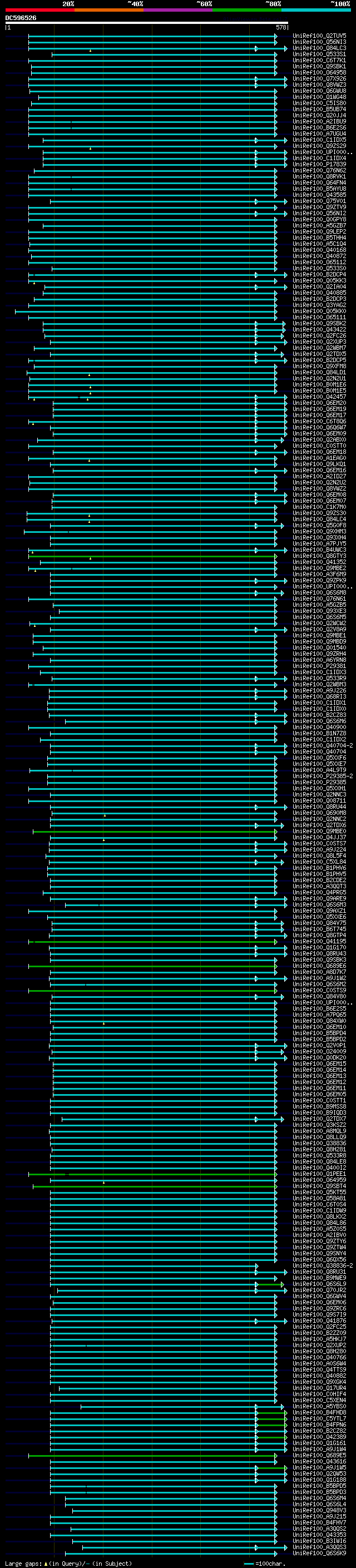Screen dimensions: 356x1568
Task: Select label UniRef100_Q8RU44
Action: click(x=319, y=807)
